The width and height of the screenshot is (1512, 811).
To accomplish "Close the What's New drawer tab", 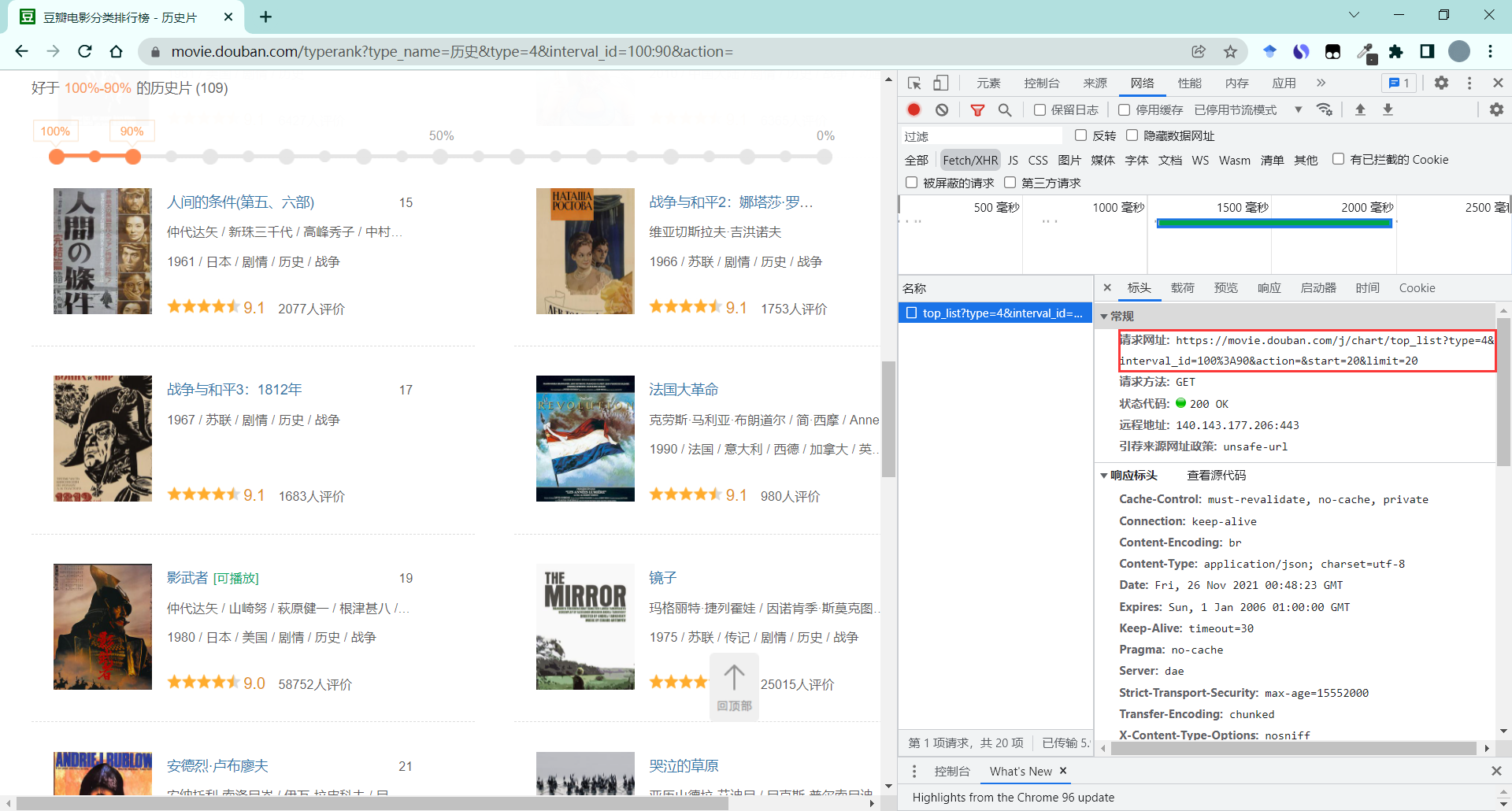I will pos(1063,771).
